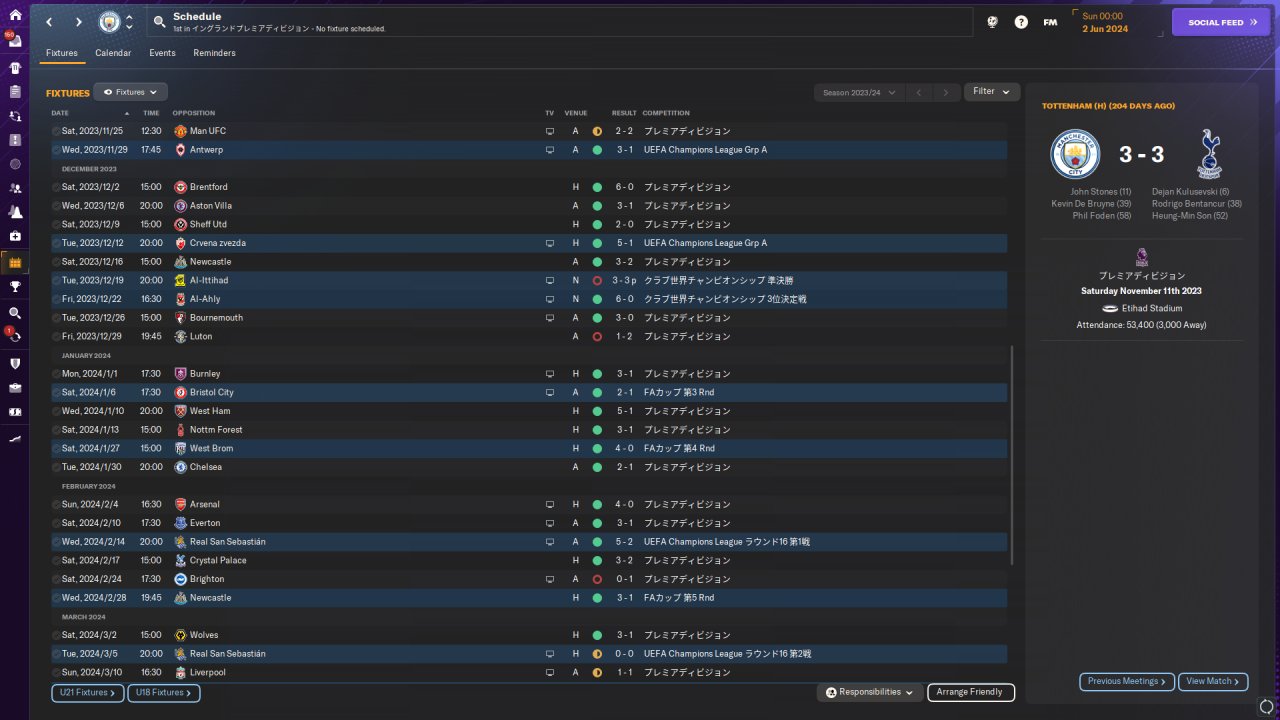Switch to the Calendar tab
Screen dimensions: 1280x720
[x=113, y=53]
